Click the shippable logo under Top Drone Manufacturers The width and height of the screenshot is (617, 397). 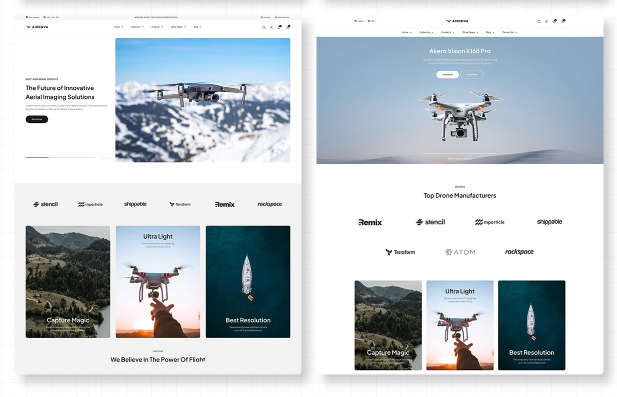(x=549, y=222)
